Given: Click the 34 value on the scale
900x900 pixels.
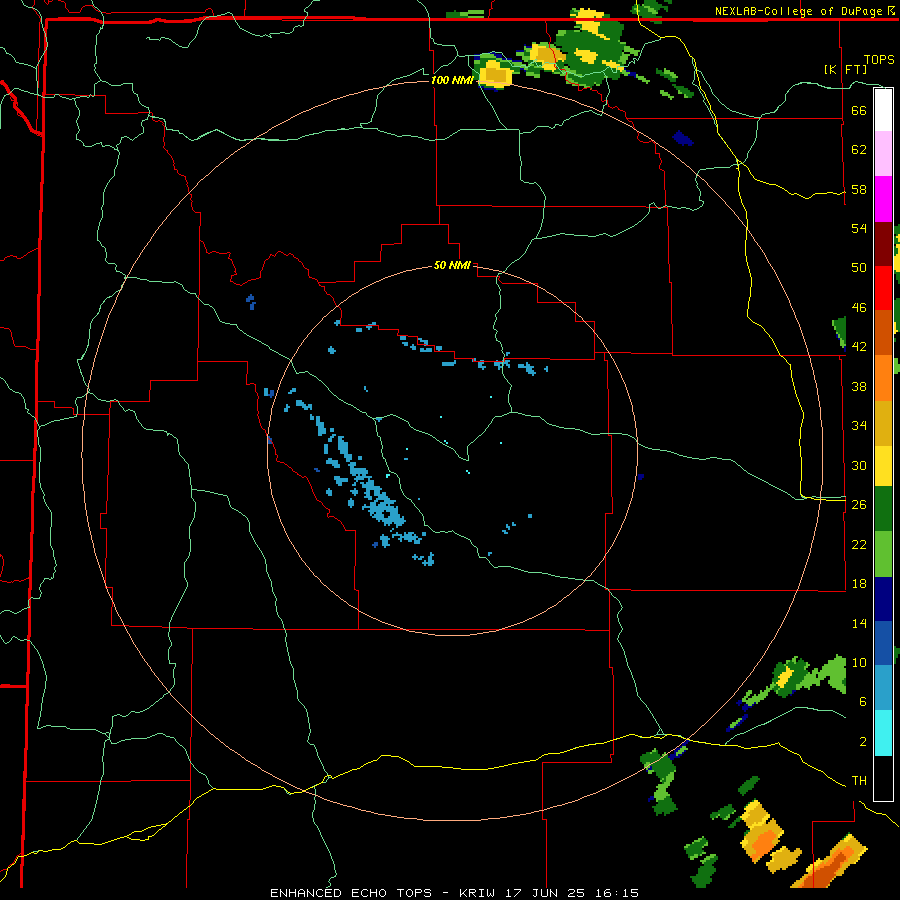Looking at the screenshot, I should (x=859, y=425).
